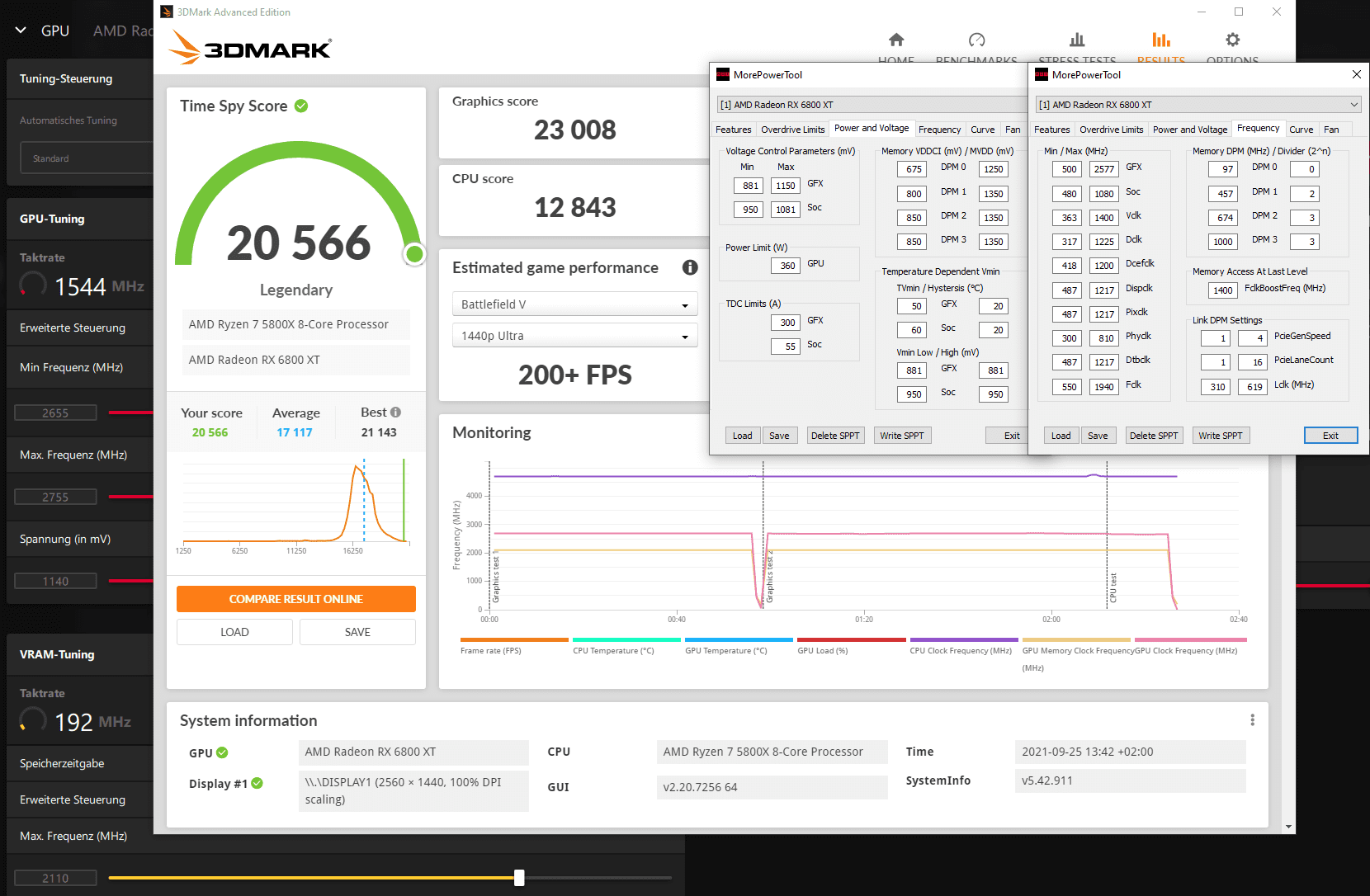
Task: Click the green check next to GPU label
Action: pyautogui.click(x=222, y=752)
